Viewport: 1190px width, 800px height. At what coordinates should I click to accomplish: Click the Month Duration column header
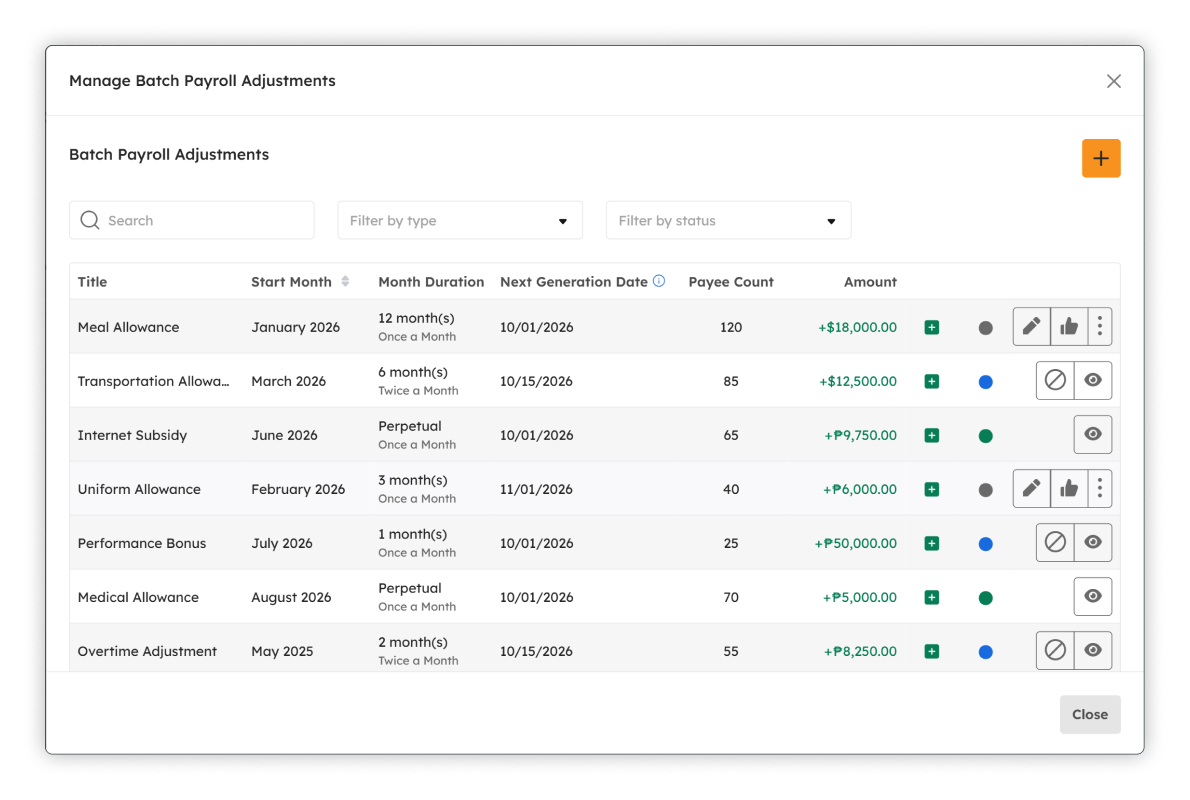[431, 282]
